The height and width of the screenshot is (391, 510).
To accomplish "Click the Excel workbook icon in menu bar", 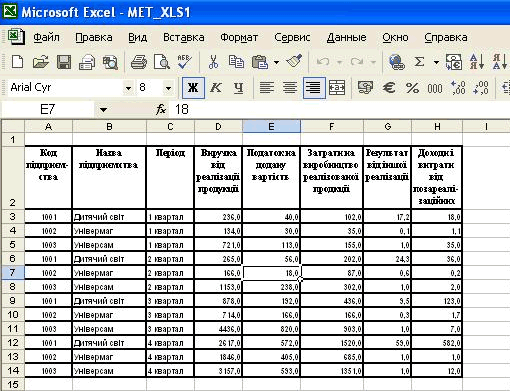I will point(16,37).
